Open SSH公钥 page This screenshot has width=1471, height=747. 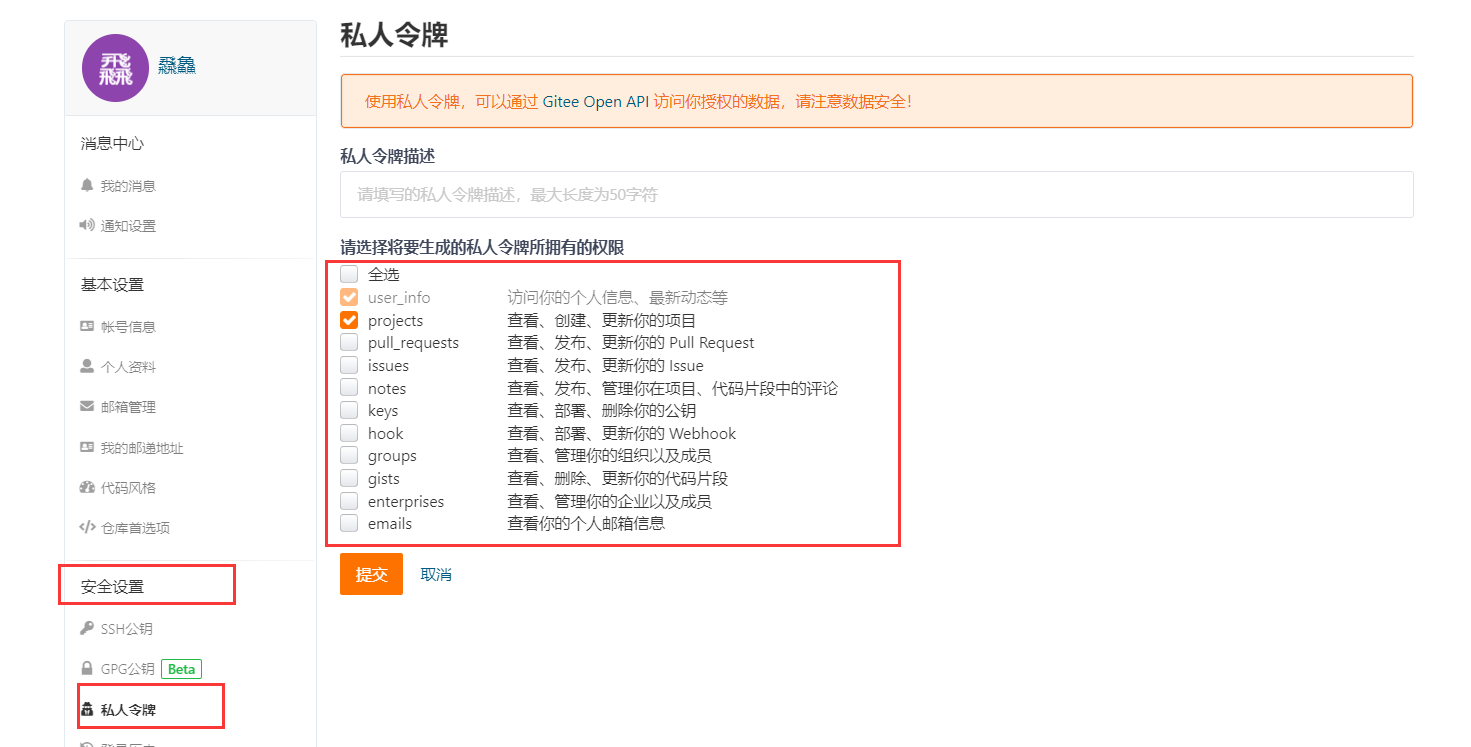tap(126, 629)
